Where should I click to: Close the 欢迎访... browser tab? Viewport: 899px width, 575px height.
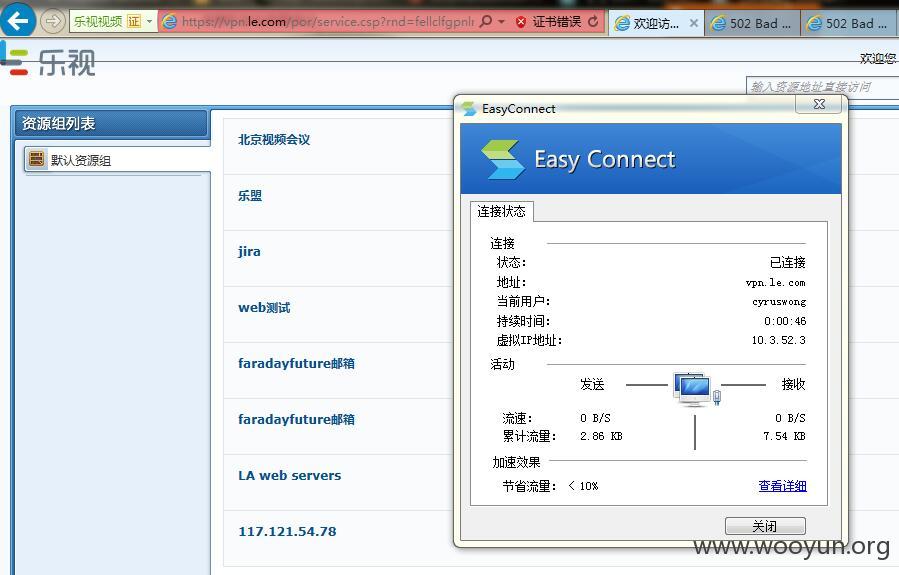tap(694, 23)
